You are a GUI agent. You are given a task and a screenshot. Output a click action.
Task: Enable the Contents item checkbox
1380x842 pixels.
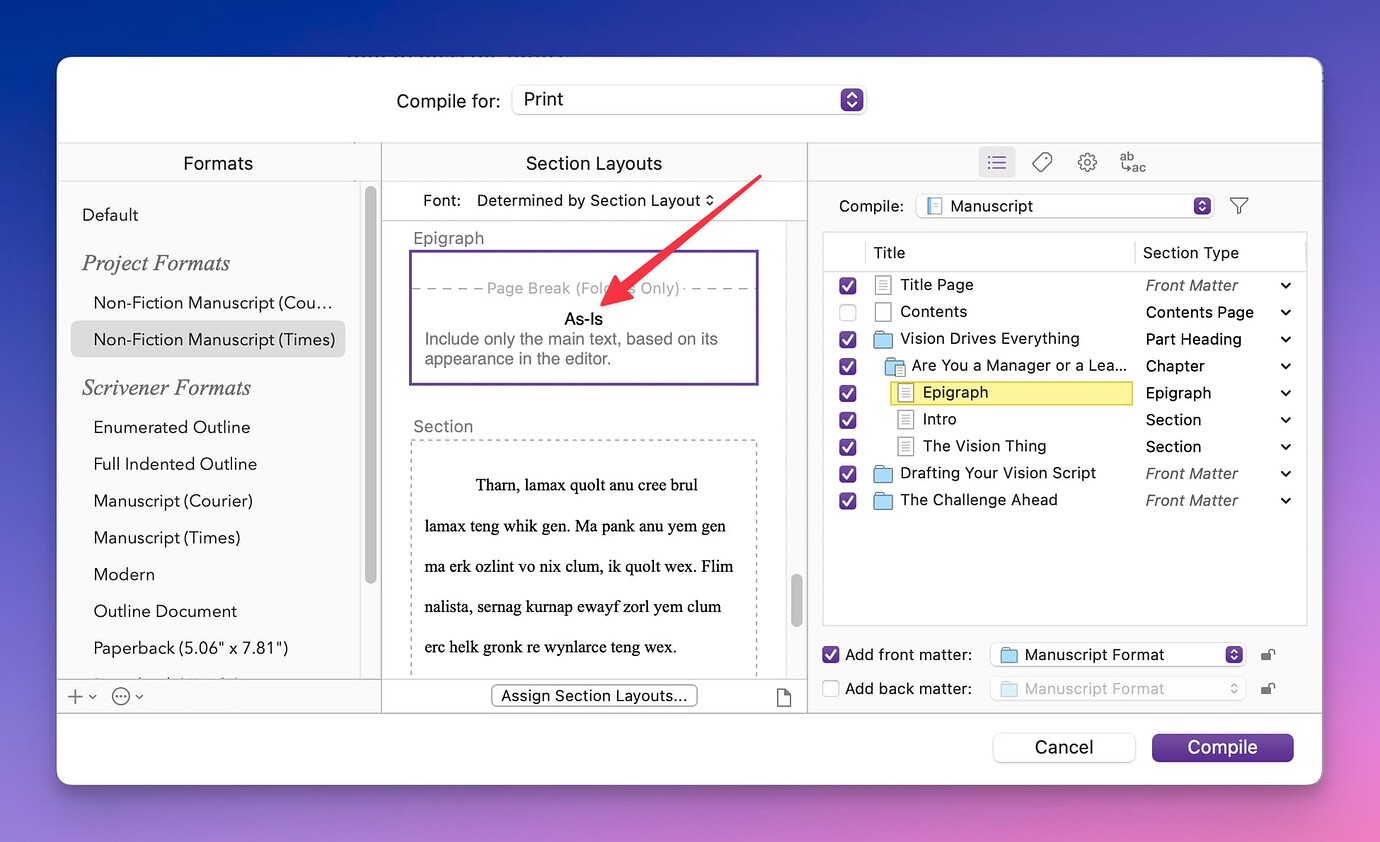pyautogui.click(x=847, y=312)
